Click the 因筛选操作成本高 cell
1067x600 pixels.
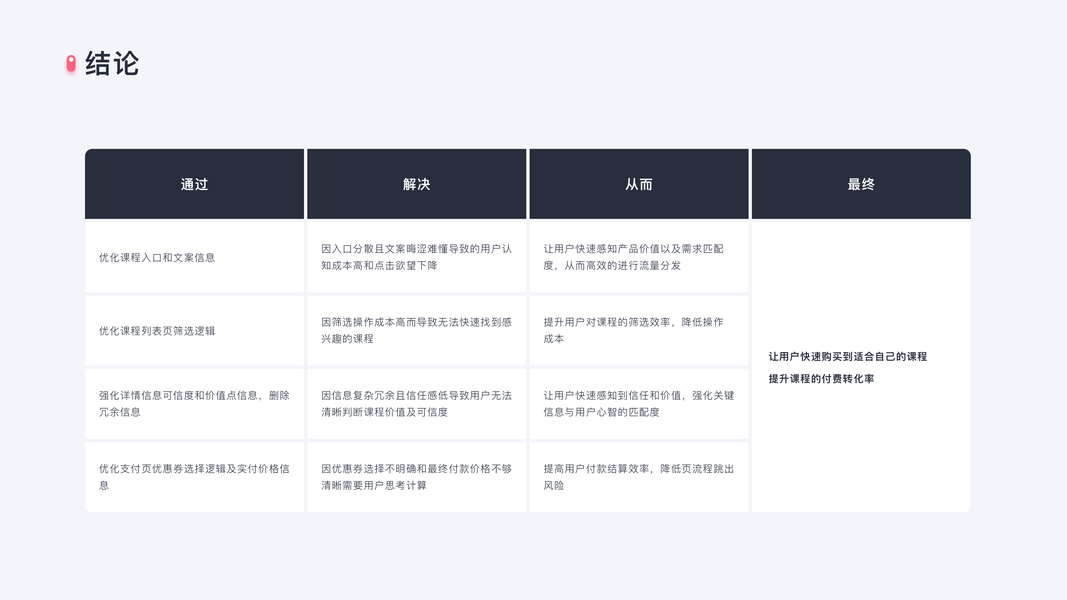coord(416,330)
